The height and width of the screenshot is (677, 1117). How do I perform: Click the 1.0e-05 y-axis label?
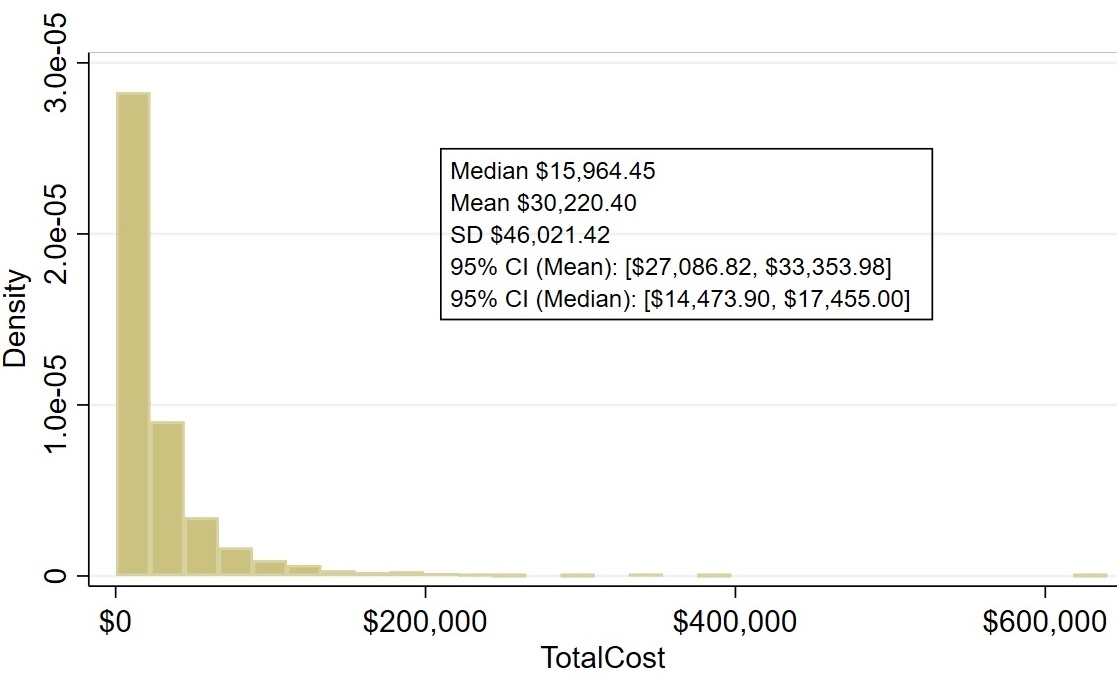tap(58, 405)
